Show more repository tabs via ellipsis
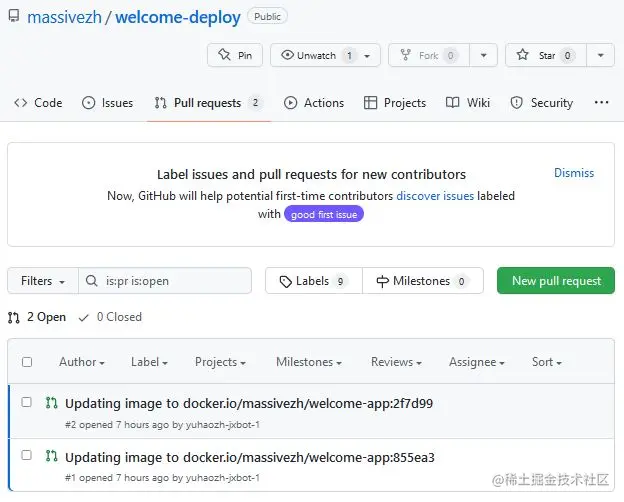624x502 pixels. 601,103
